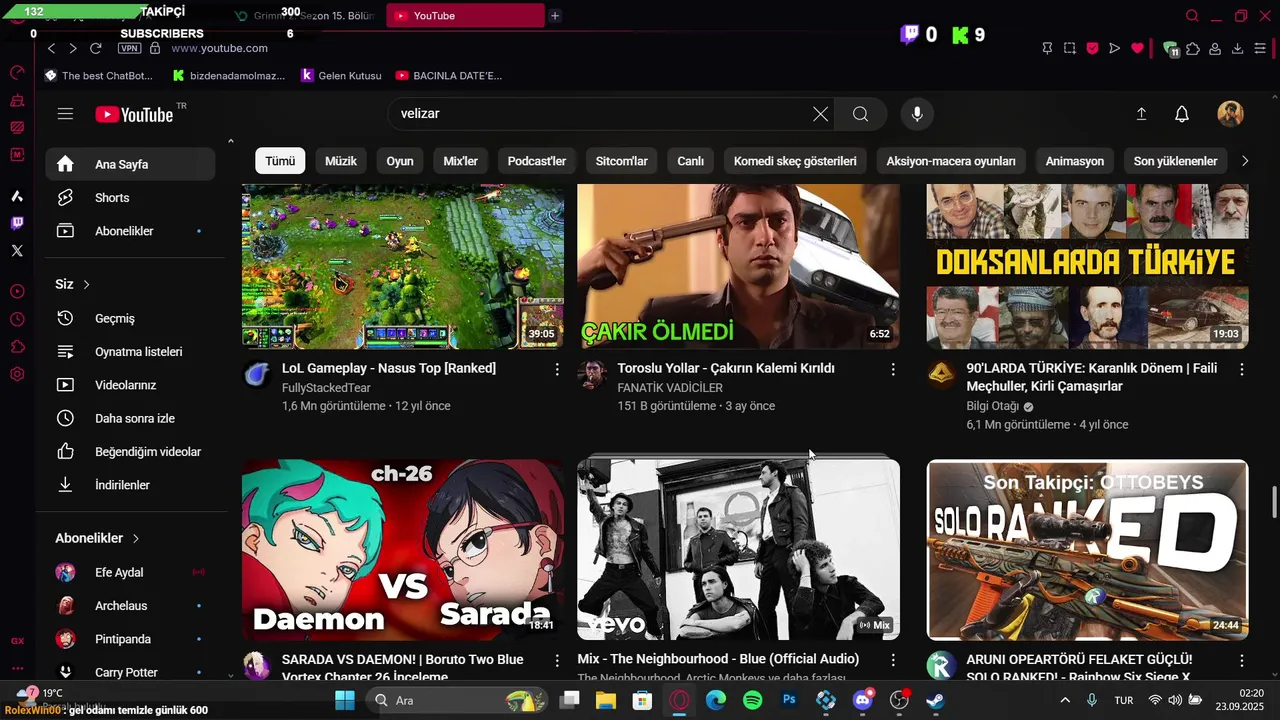The image size is (1280, 720).
Task: Open FANATİK VADİCİLER channel link
Action: 670,388
